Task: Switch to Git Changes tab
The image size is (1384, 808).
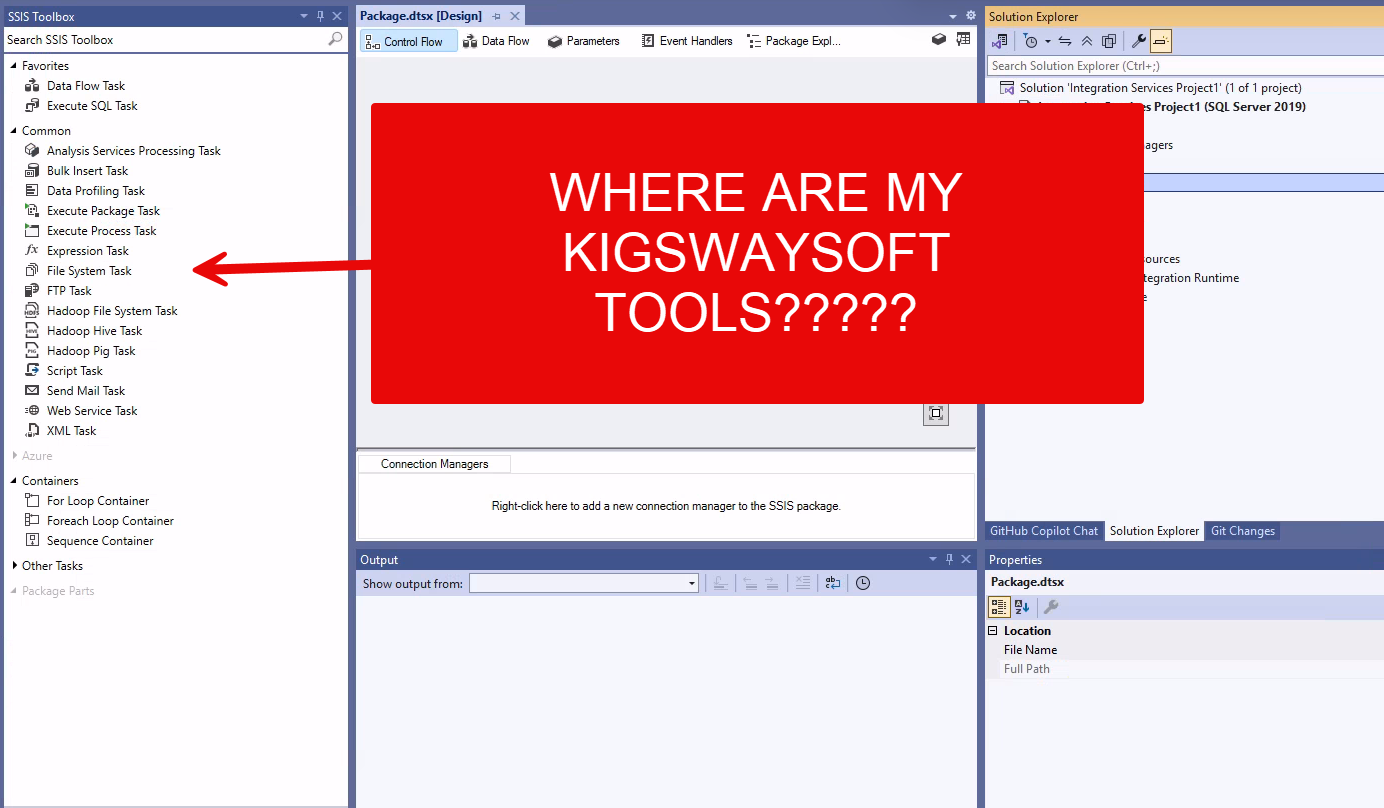Action: [x=1243, y=531]
